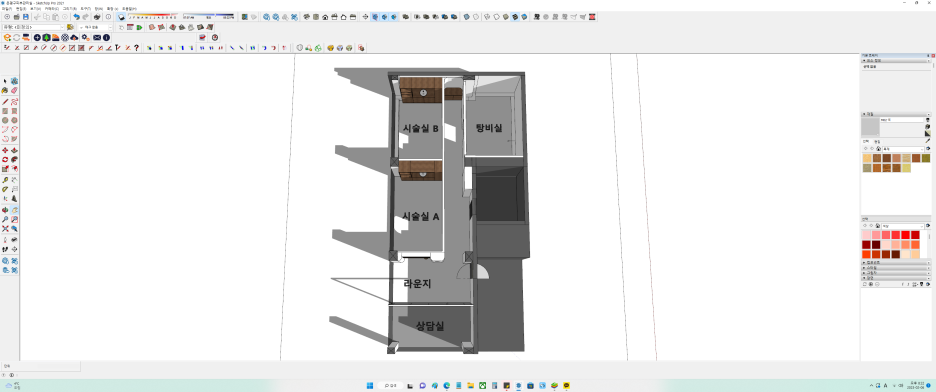Open the 그리기 menu
Screen dimensions: 936x392
pos(70,9)
